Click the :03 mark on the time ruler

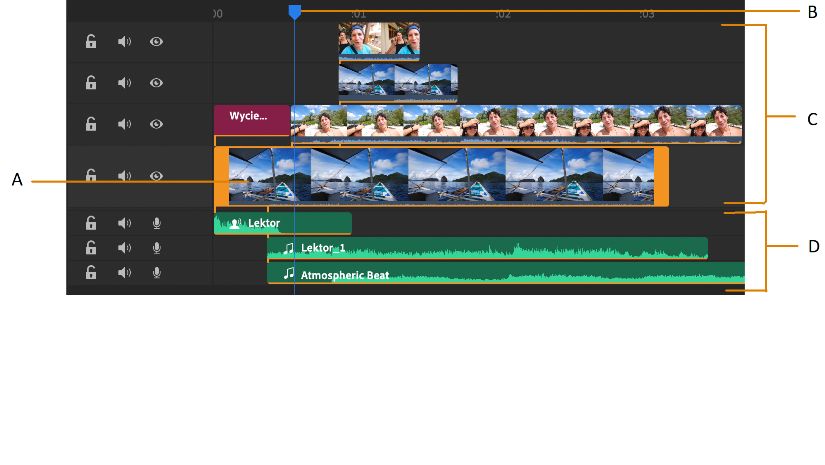[647, 14]
